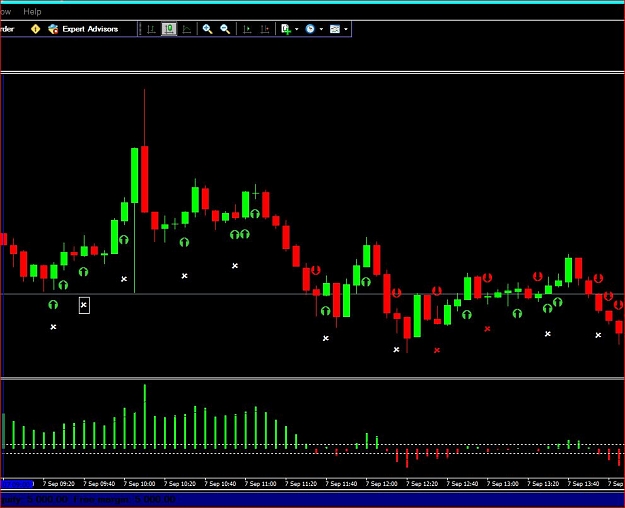Click the 7 Sep 12:20 time label

tap(422, 484)
